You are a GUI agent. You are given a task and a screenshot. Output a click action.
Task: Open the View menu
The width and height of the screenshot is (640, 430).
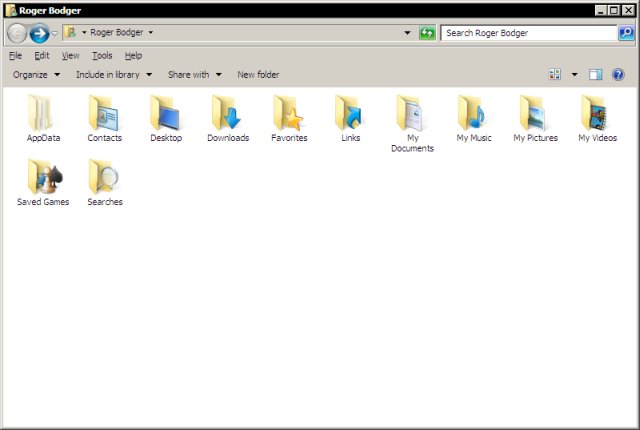tap(70, 56)
